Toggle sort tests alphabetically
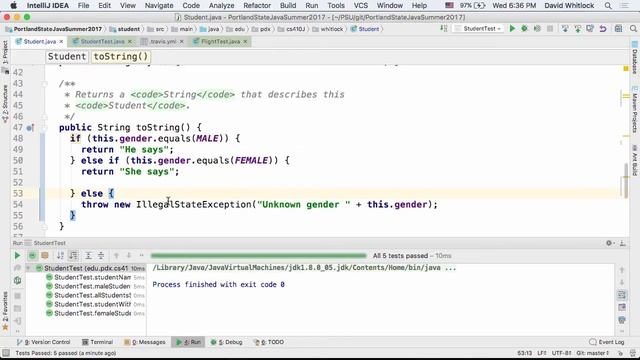This screenshot has width=640, height=360. (x=60, y=256)
